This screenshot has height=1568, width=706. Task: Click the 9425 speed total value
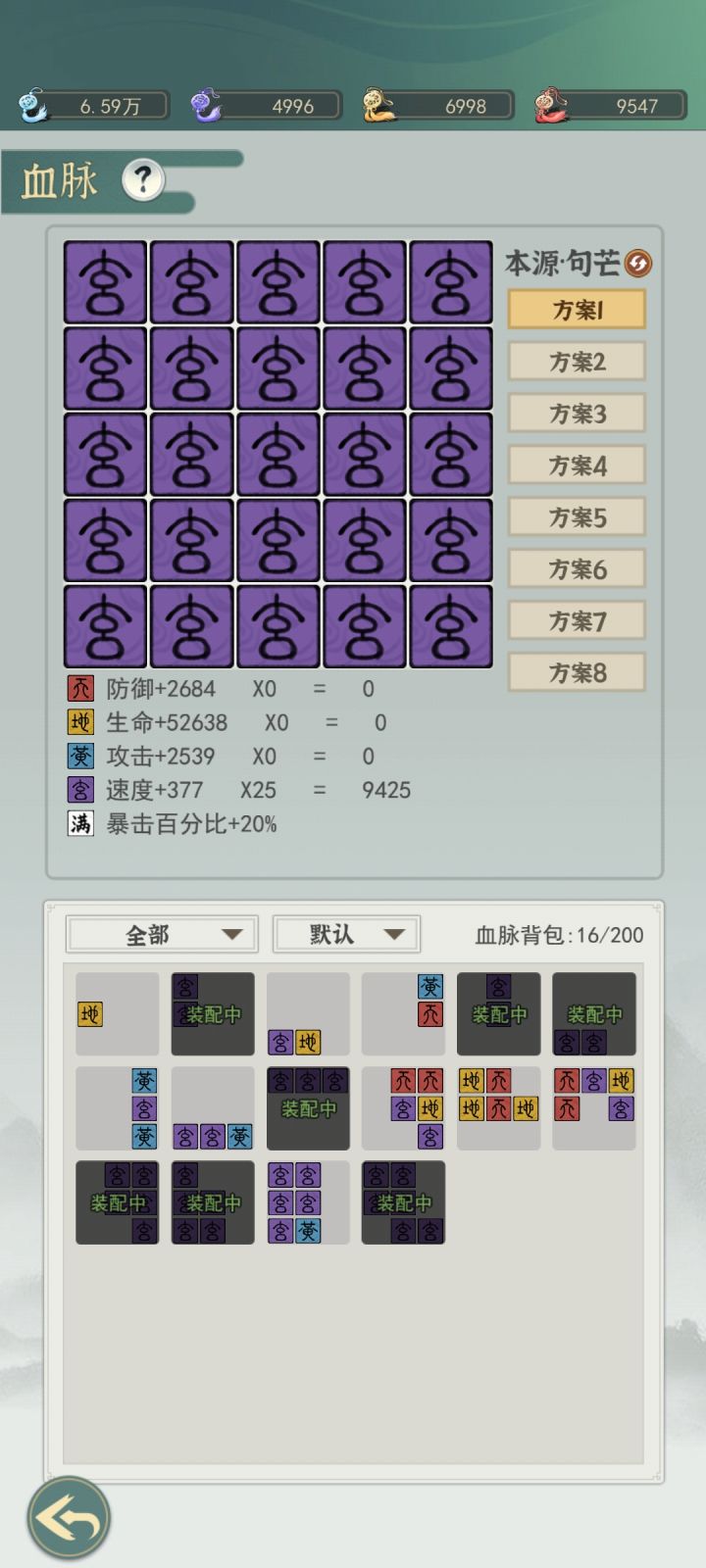pos(386,790)
